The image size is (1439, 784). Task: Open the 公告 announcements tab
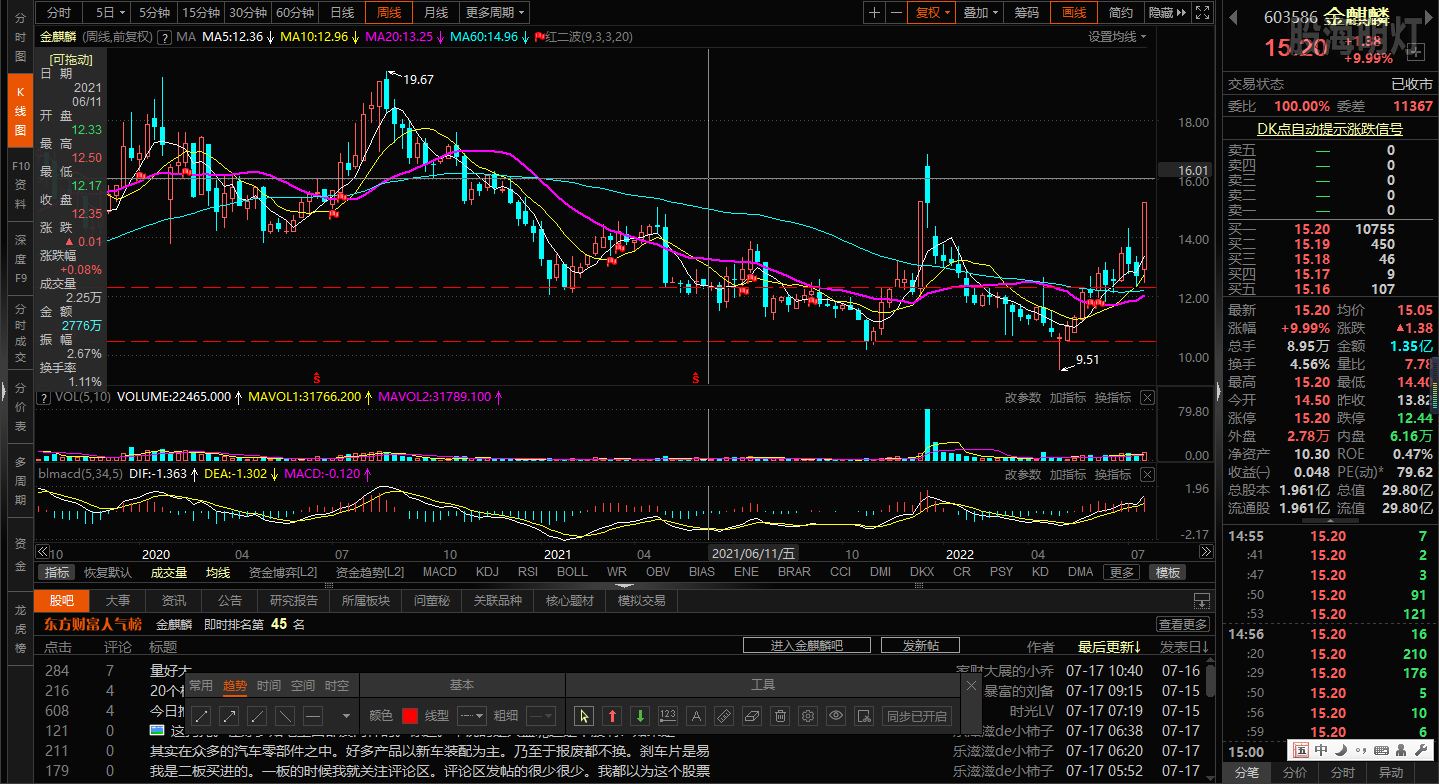point(229,601)
